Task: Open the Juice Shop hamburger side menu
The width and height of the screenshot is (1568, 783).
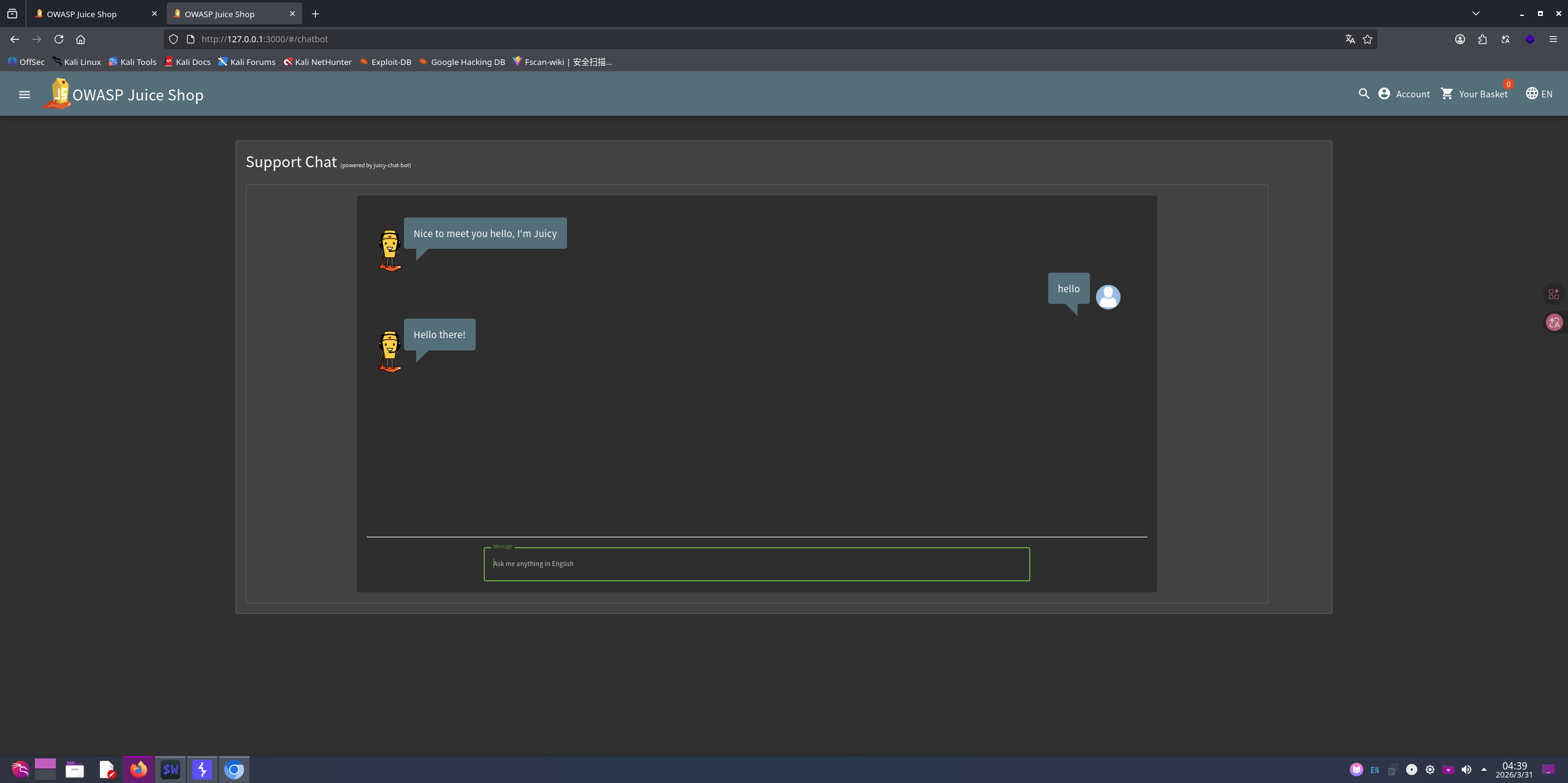Action: (25, 94)
